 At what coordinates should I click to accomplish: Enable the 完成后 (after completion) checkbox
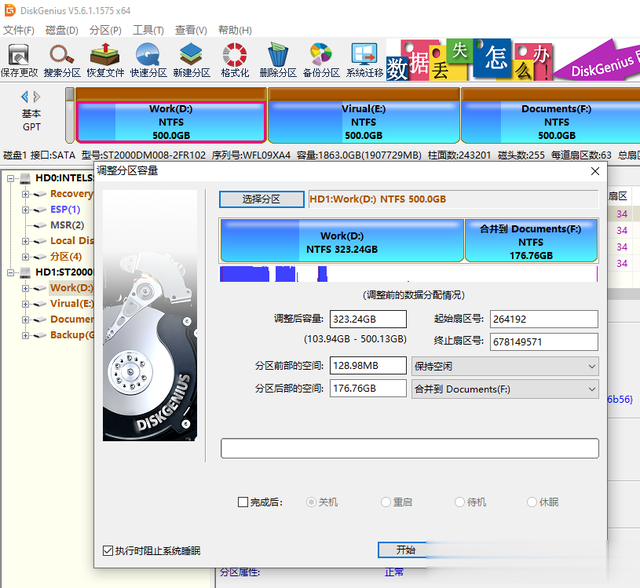(243, 502)
